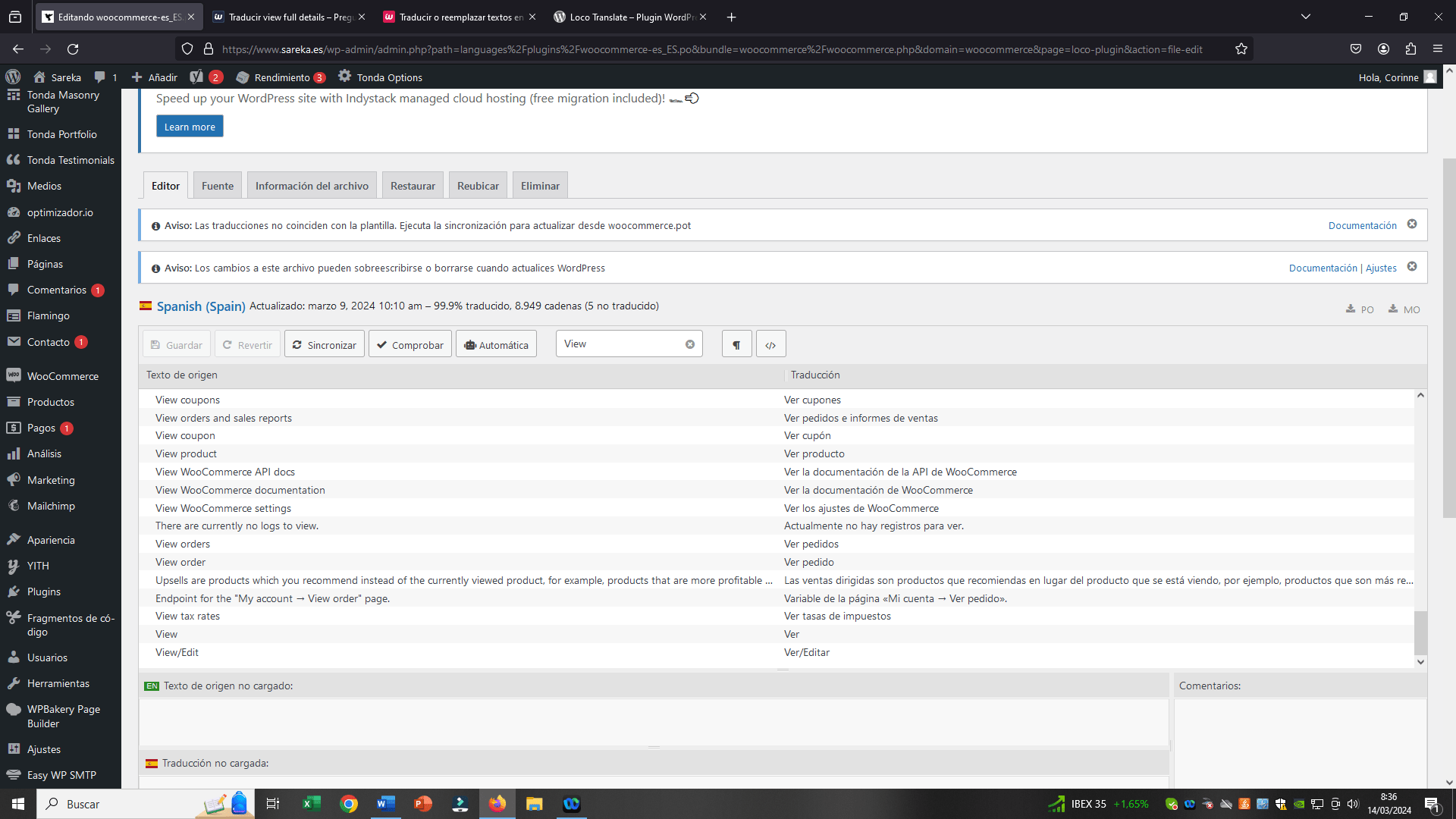The width and height of the screenshot is (1456, 819).
Task: Open Productos sidebar menu
Action: (x=61, y=402)
